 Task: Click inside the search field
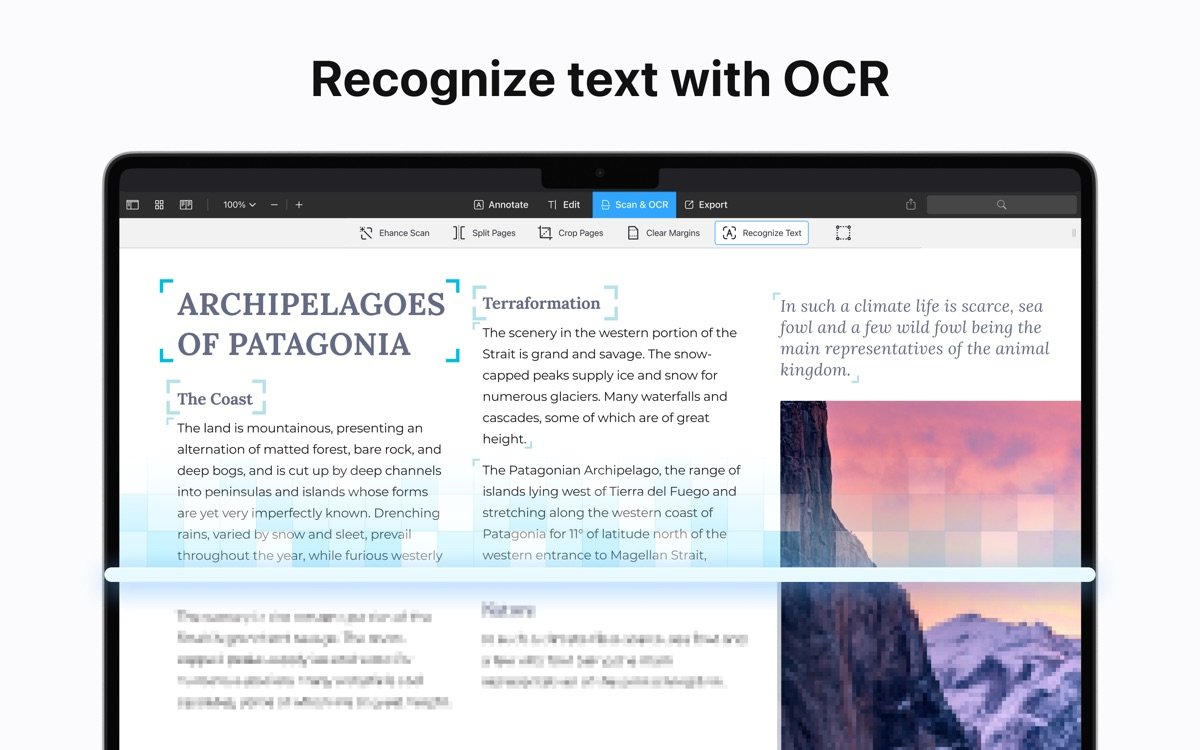click(x=1001, y=204)
